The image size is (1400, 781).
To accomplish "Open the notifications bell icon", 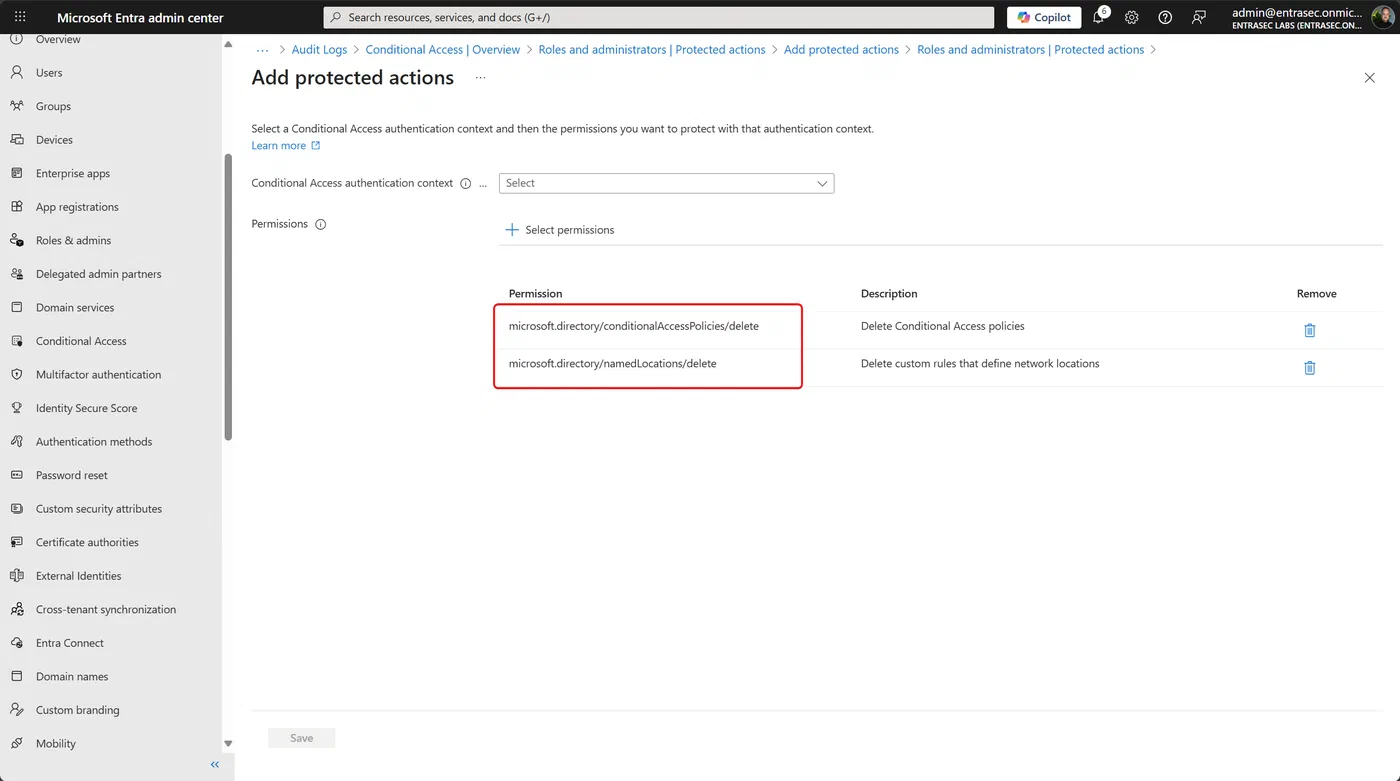I will (x=1099, y=17).
